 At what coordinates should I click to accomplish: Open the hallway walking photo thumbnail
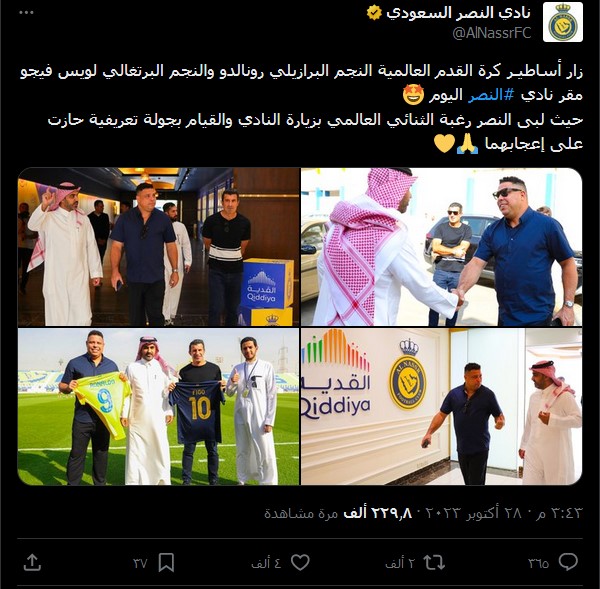click(x=158, y=247)
